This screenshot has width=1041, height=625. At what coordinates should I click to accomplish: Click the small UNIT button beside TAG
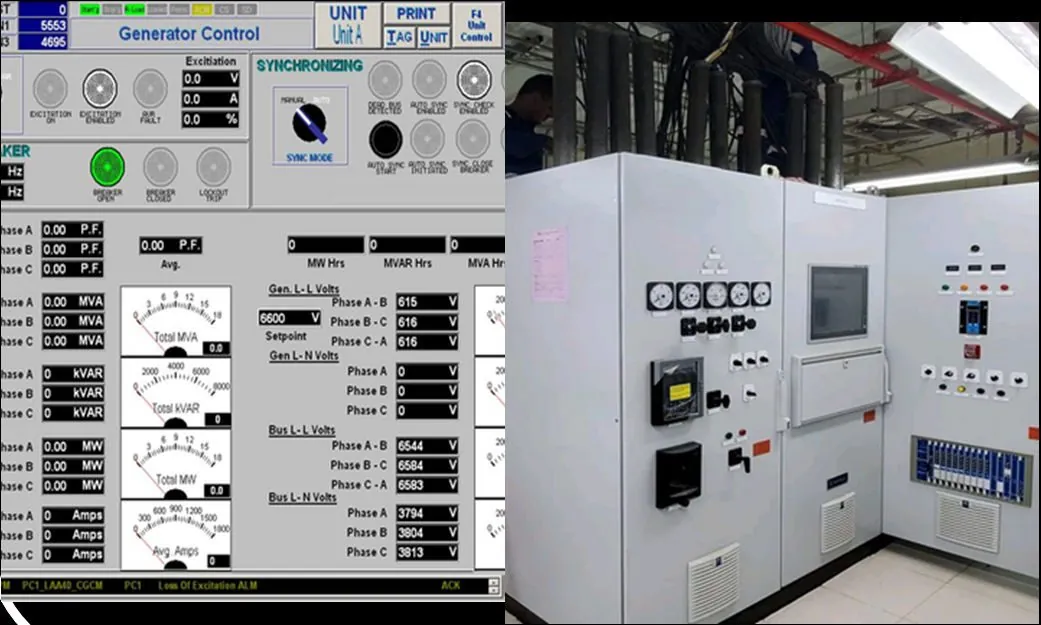pyautogui.click(x=434, y=37)
